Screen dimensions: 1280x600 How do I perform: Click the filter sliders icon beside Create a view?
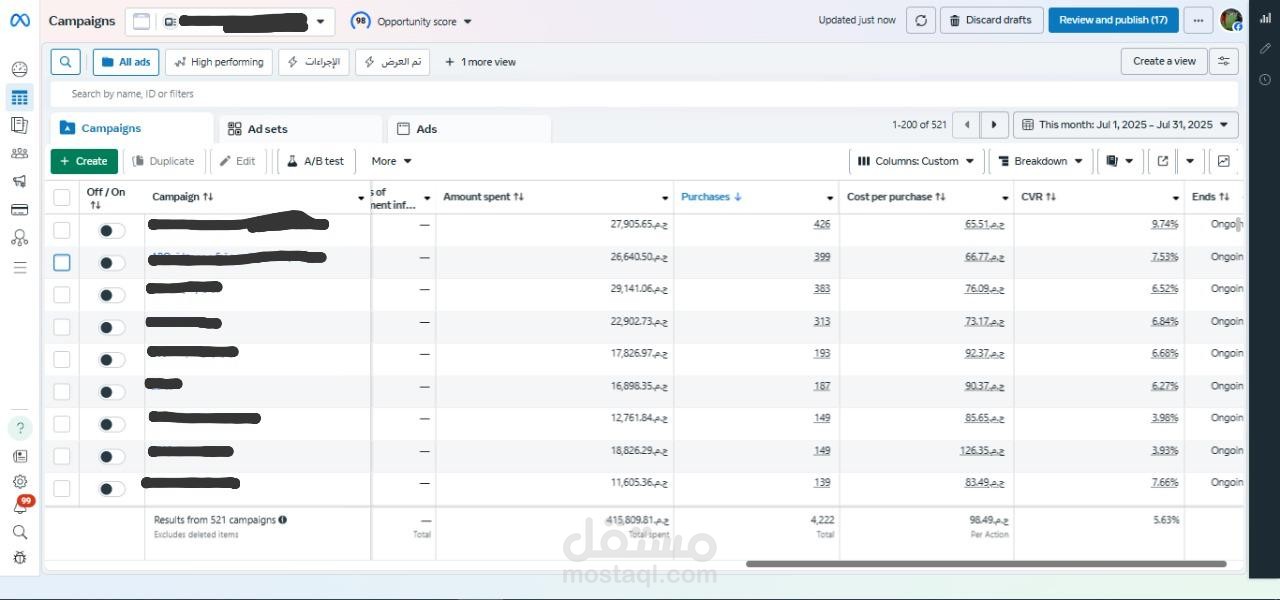[1224, 61]
